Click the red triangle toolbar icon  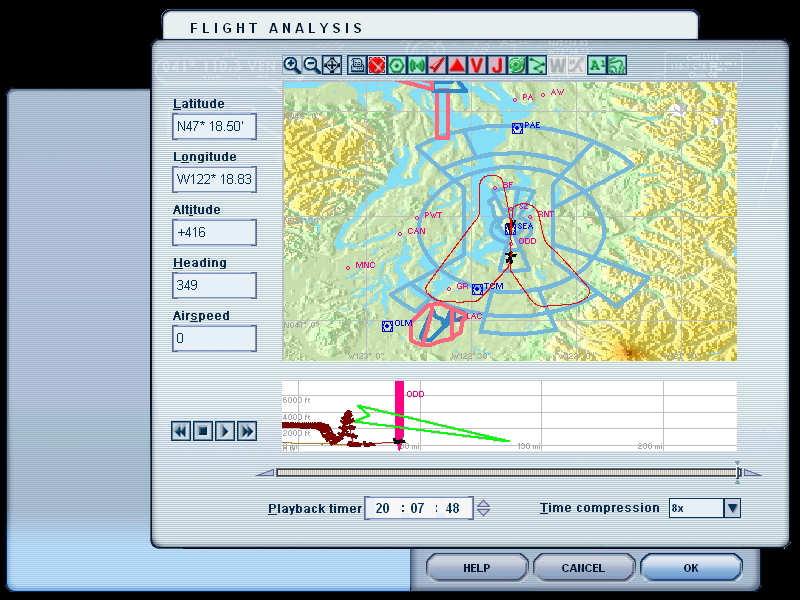(457, 65)
